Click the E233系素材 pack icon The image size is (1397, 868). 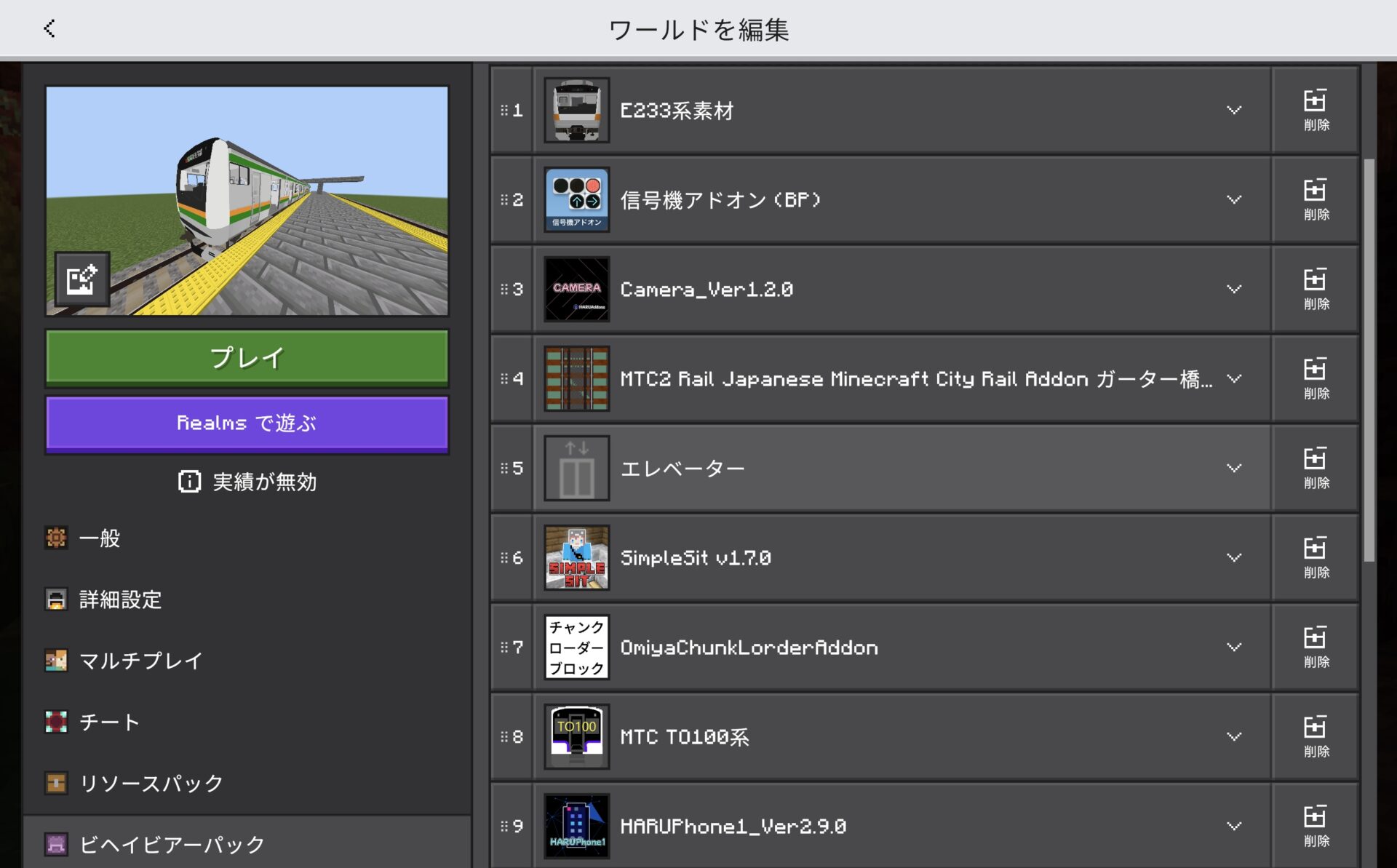point(577,110)
